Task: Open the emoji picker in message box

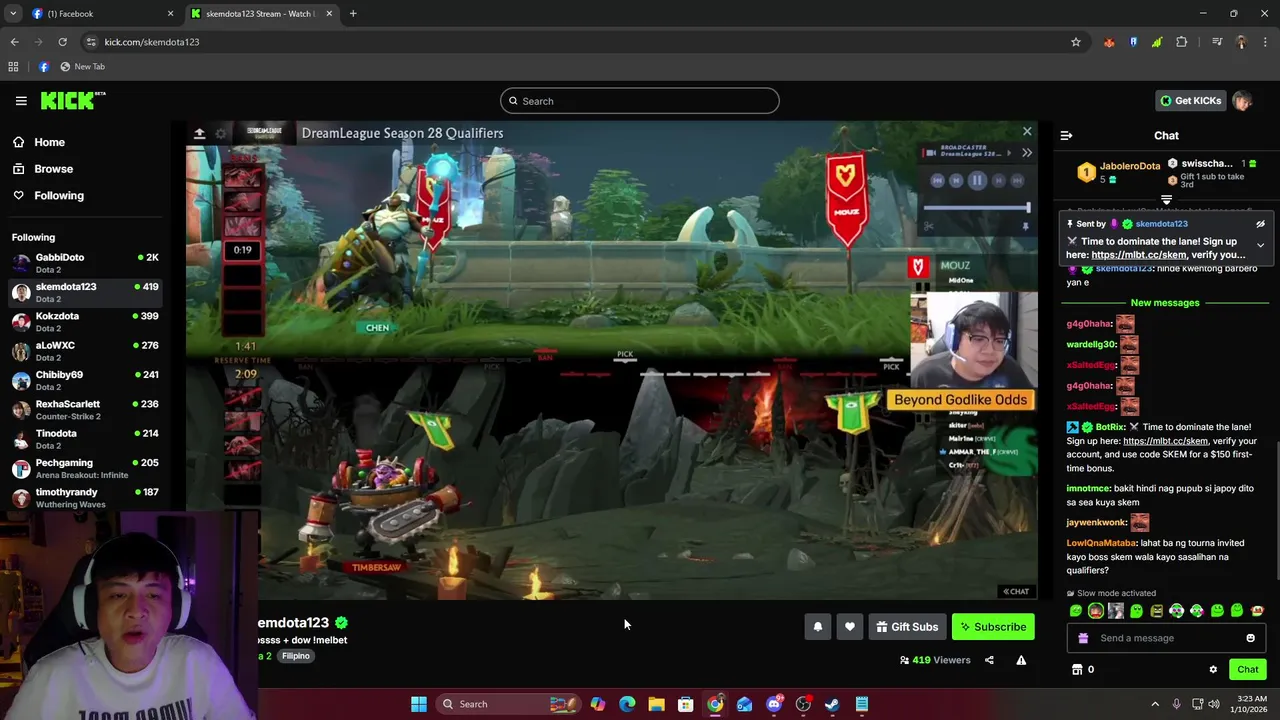Action: pyautogui.click(x=1250, y=638)
